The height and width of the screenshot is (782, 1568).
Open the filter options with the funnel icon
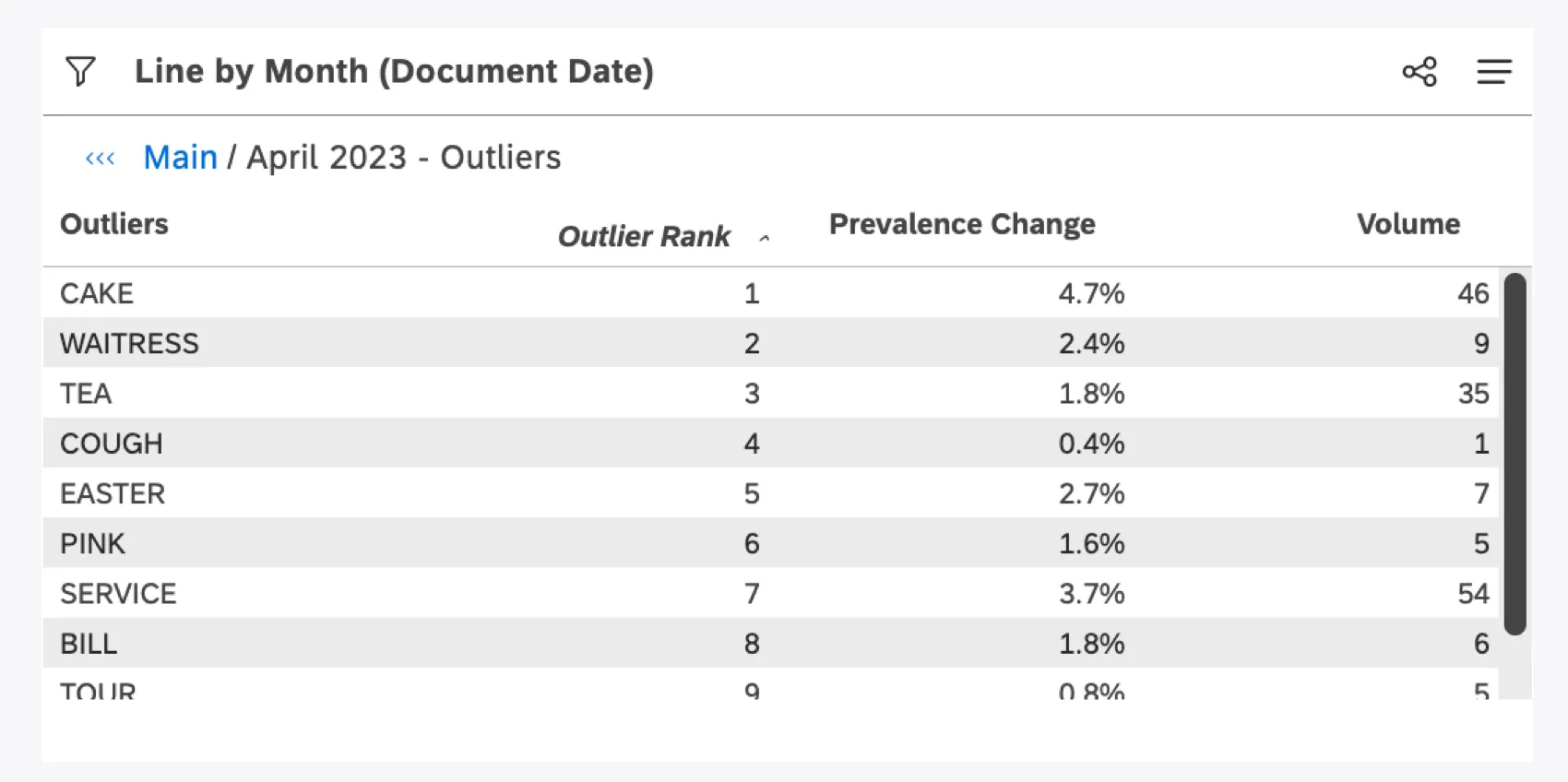coord(81,71)
